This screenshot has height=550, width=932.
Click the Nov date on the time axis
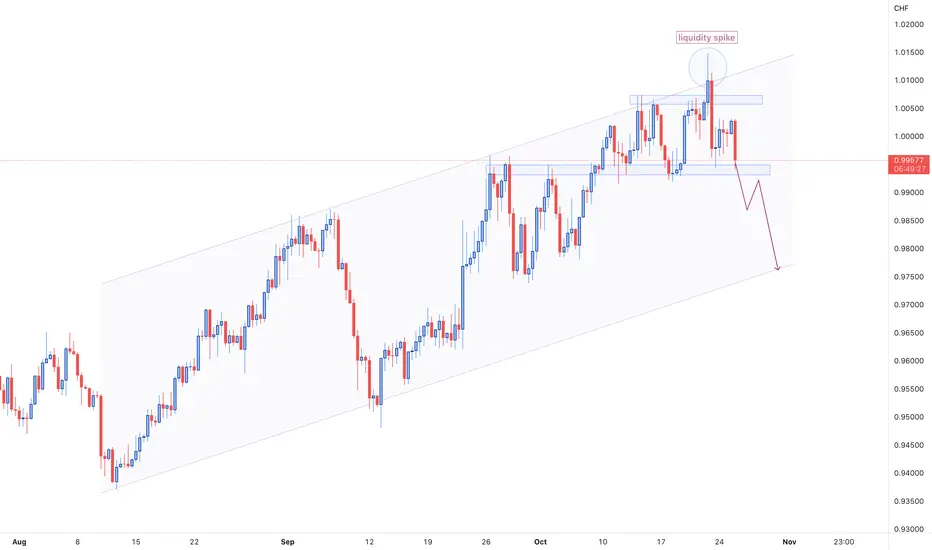(x=789, y=542)
